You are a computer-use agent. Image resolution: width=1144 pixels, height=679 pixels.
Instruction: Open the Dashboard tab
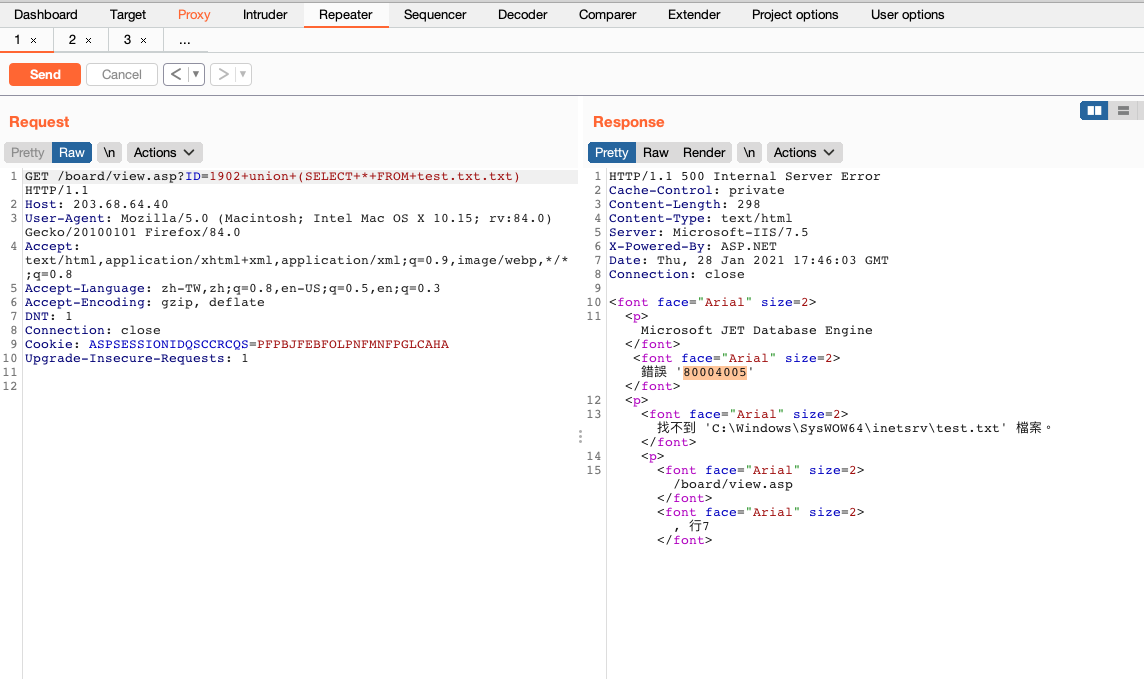(45, 15)
